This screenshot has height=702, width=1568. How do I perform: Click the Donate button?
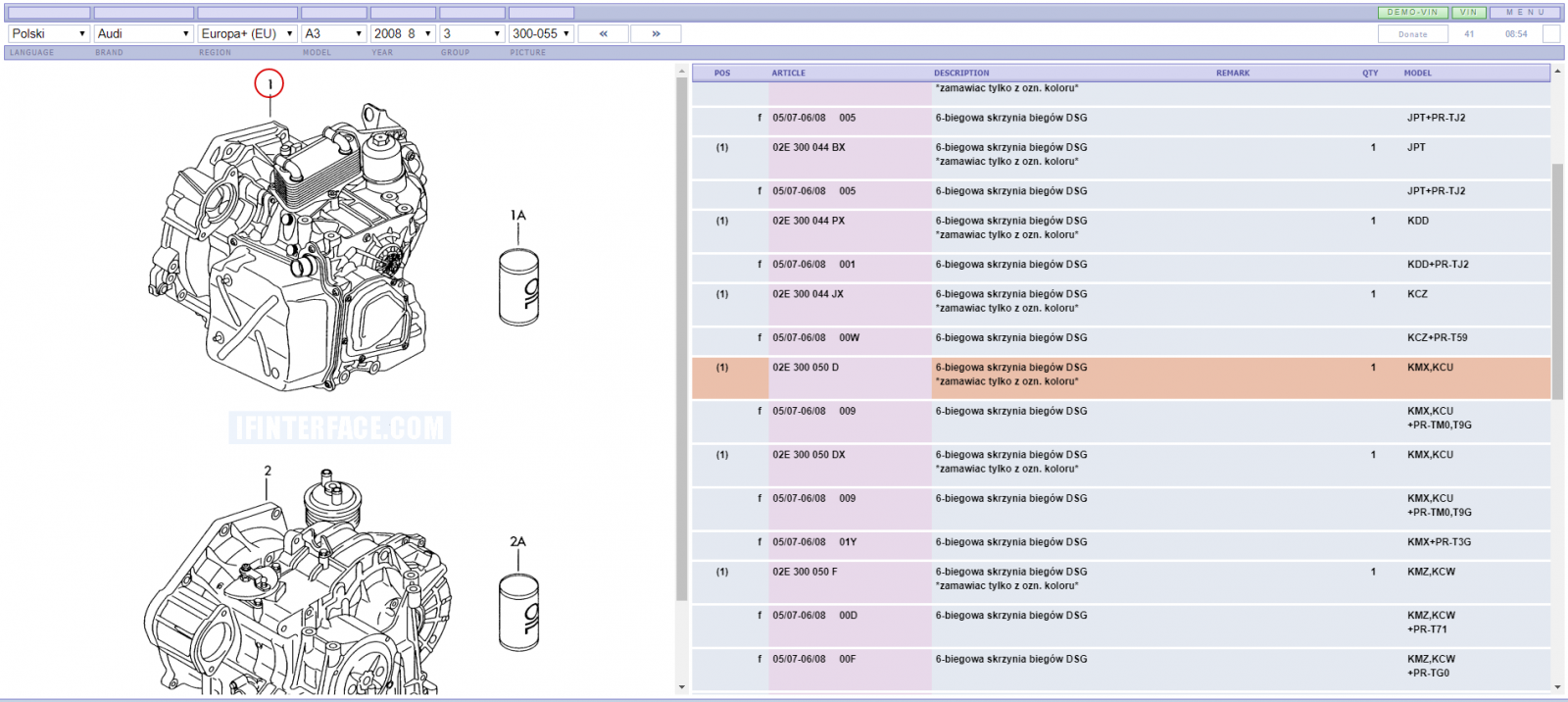(1412, 34)
